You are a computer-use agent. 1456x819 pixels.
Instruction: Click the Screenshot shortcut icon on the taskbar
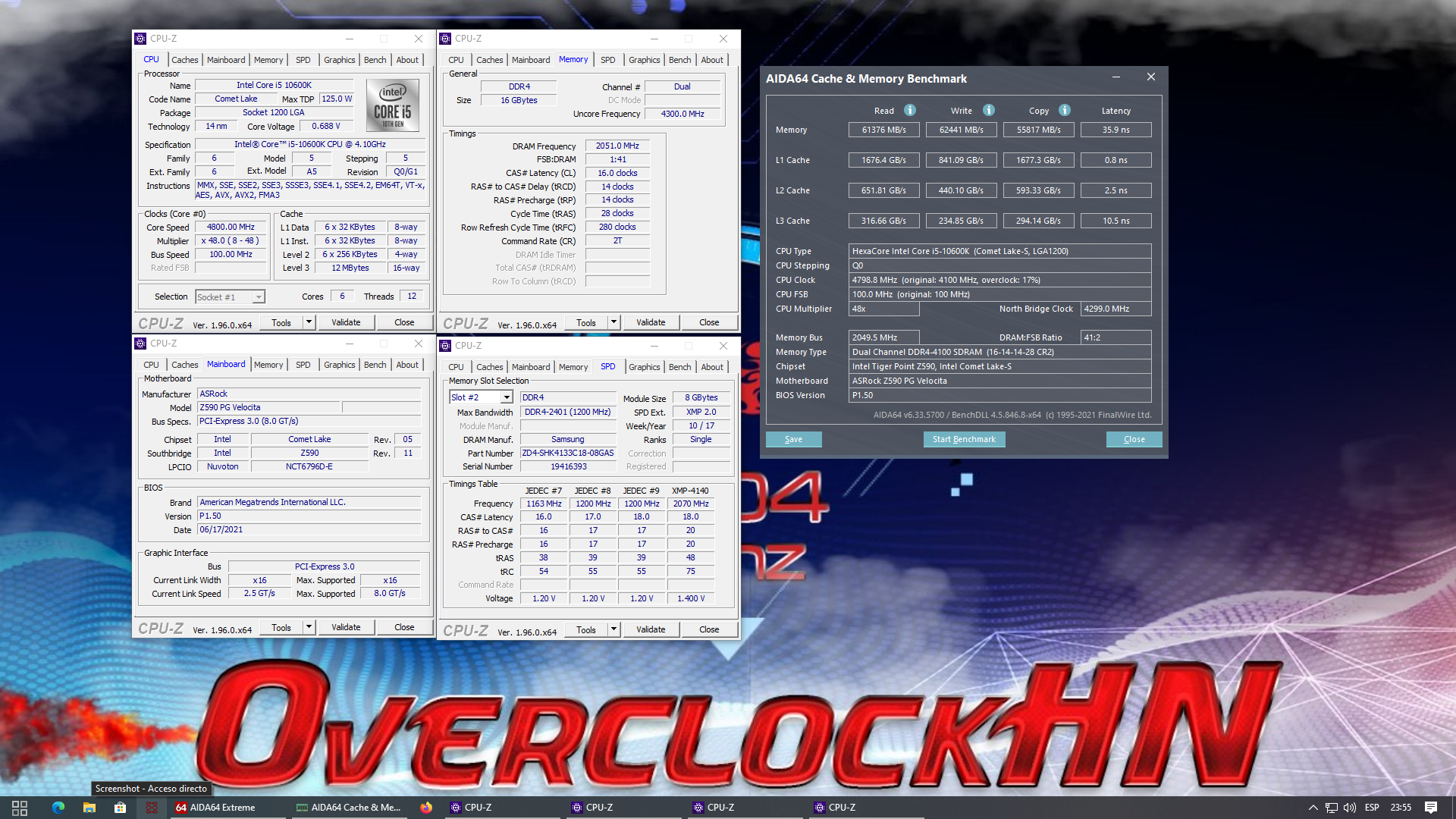click(x=152, y=808)
